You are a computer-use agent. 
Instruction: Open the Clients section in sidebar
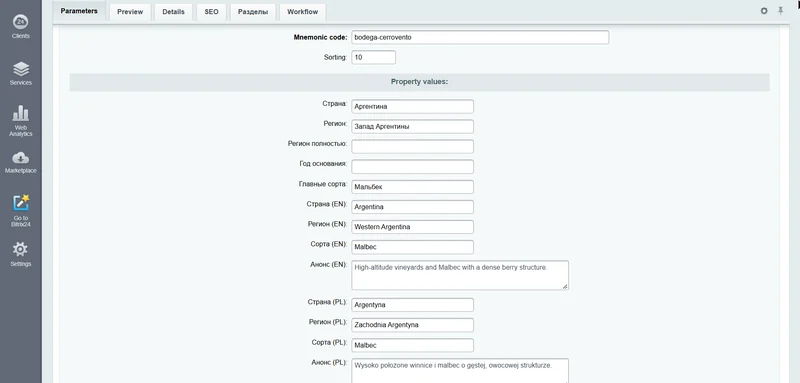[20, 27]
